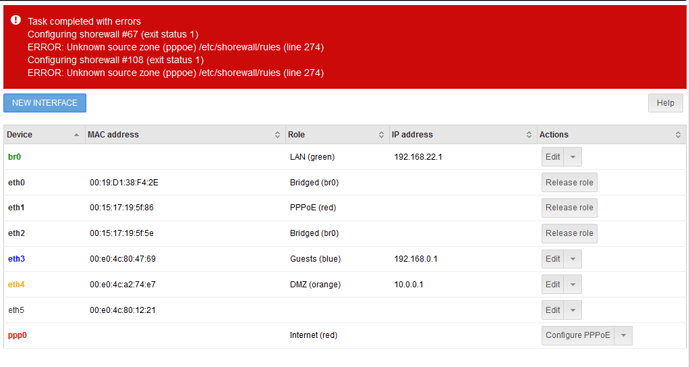Click the Guests (blue) role cell
This screenshot has height=367, width=690.
(315, 259)
